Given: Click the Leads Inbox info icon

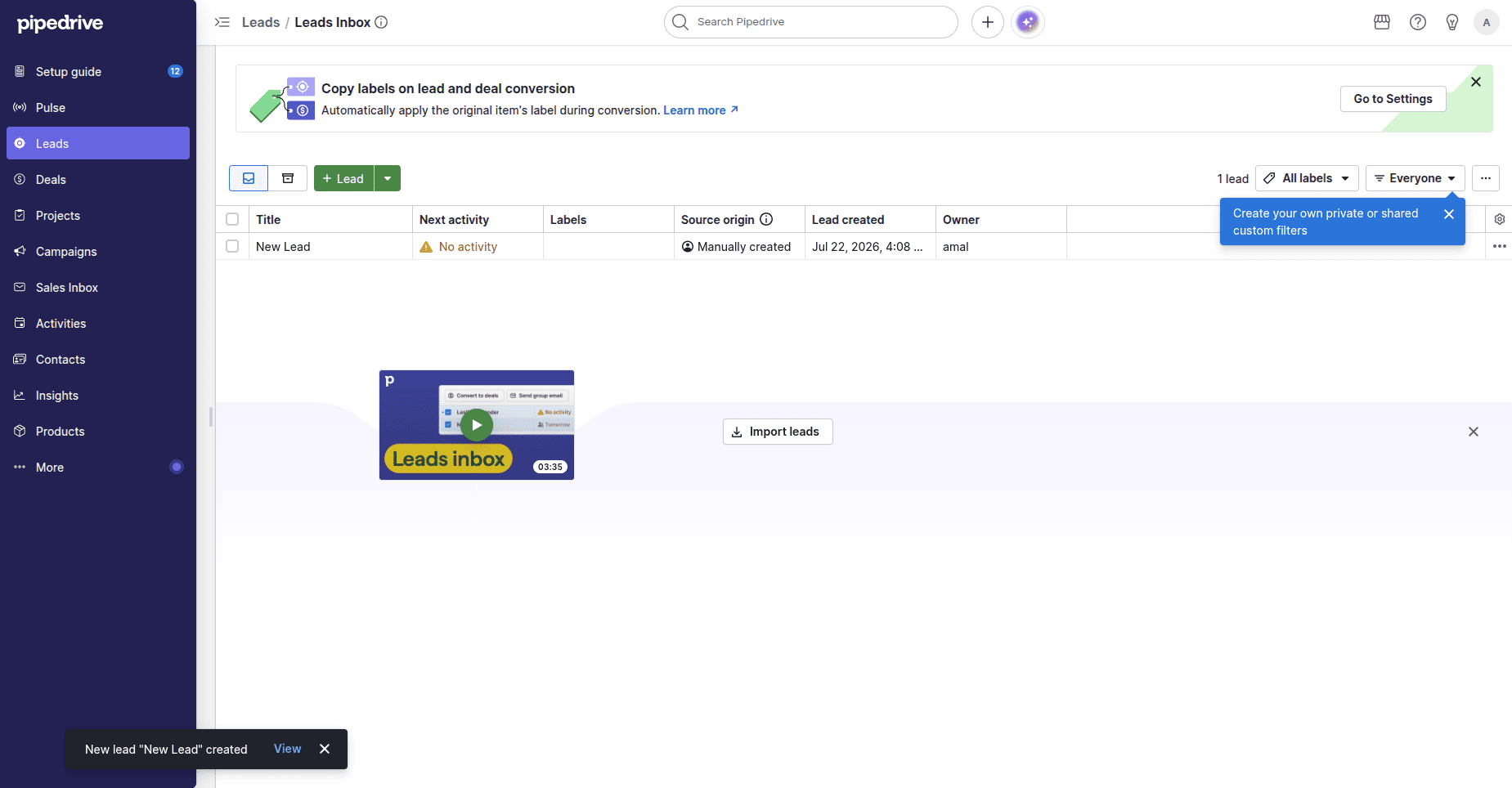Looking at the screenshot, I should coord(381,22).
